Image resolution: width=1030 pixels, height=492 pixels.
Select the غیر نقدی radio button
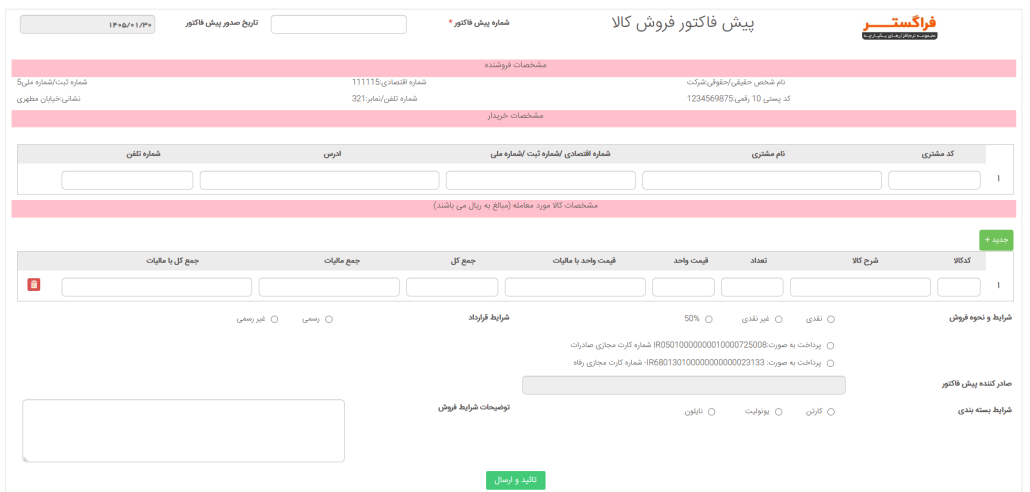point(778,319)
